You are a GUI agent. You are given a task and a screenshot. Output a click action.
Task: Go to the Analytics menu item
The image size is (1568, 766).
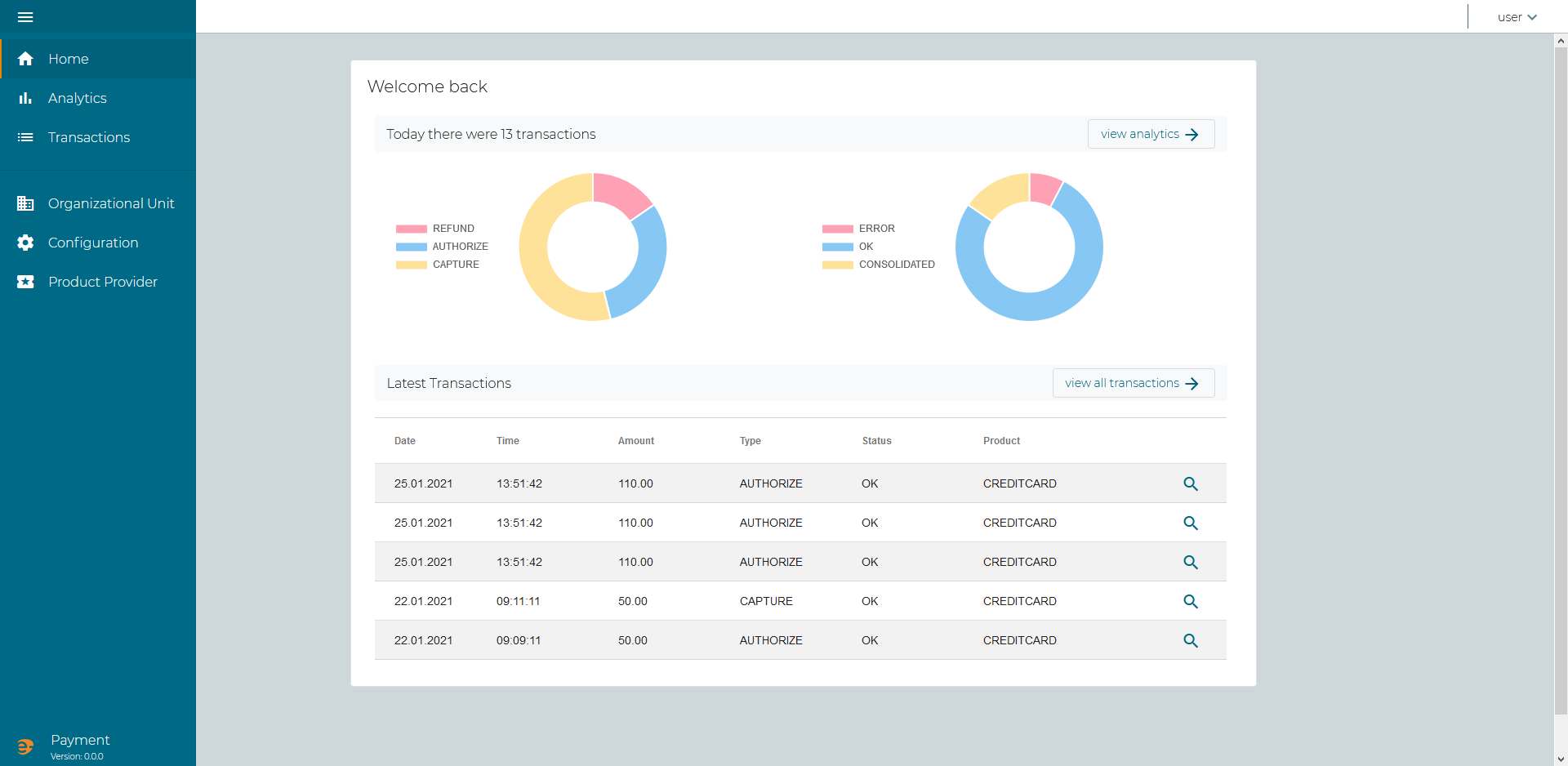click(x=78, y=98)
